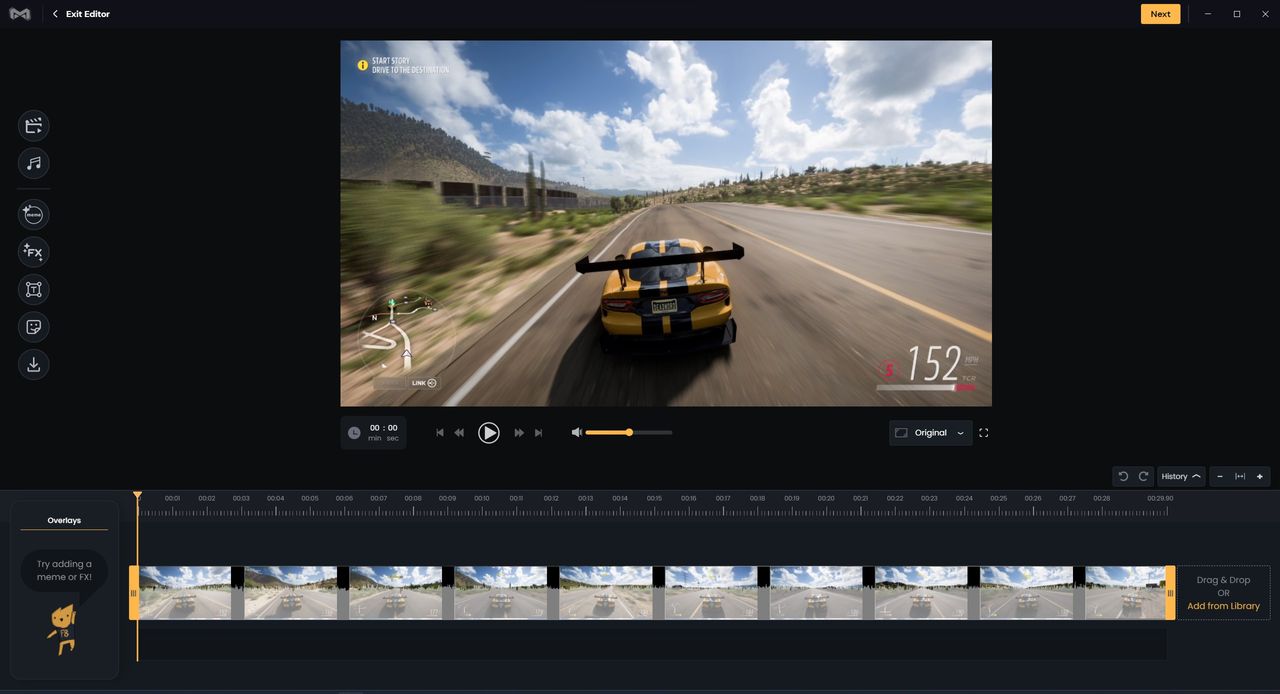Image resolution: width=1280 pixels, height=694 pixels.
Task: Click the right trim handle of clip
Action: [1170, 593]
